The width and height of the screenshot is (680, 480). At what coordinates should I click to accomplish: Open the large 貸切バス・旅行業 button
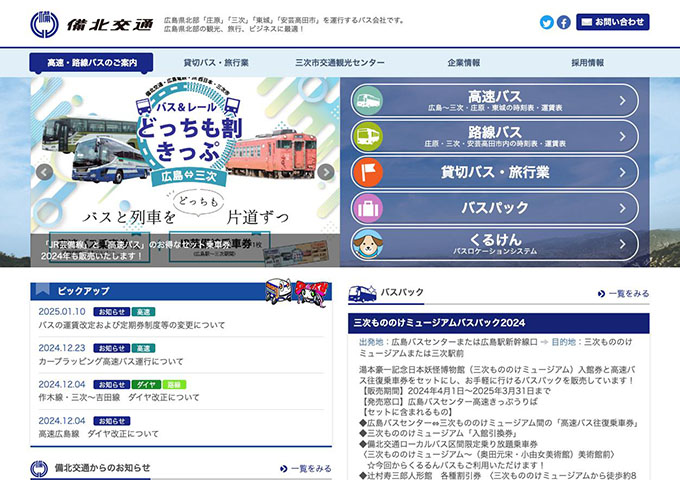494,173
